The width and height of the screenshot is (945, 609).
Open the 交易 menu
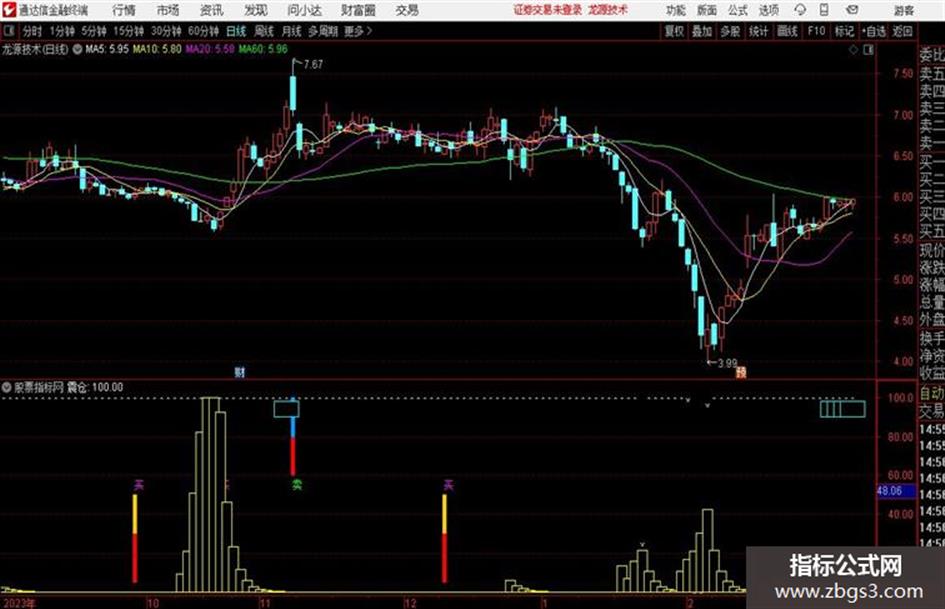[x=407, y=10]
